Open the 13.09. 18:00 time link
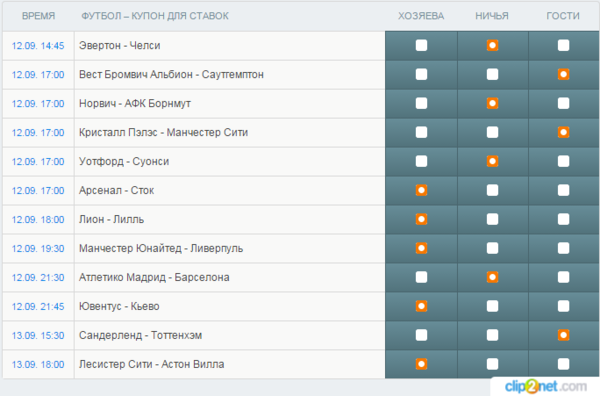600x396 pixels. [x=38, y=365]
